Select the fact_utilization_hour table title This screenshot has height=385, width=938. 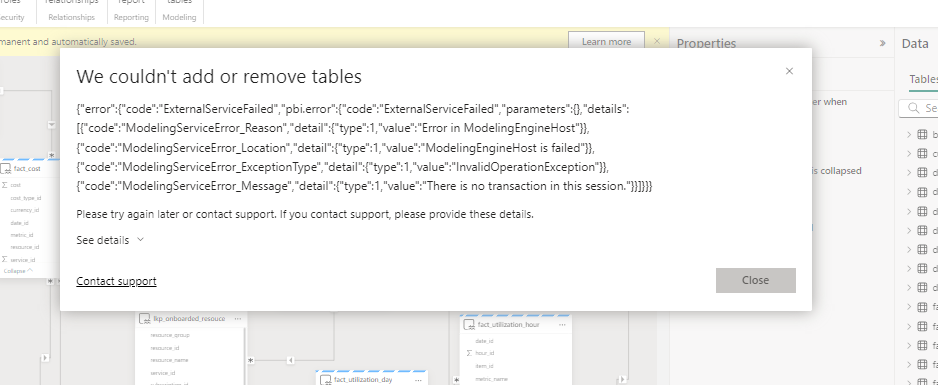pyautogui.click(x=508, y=325)
